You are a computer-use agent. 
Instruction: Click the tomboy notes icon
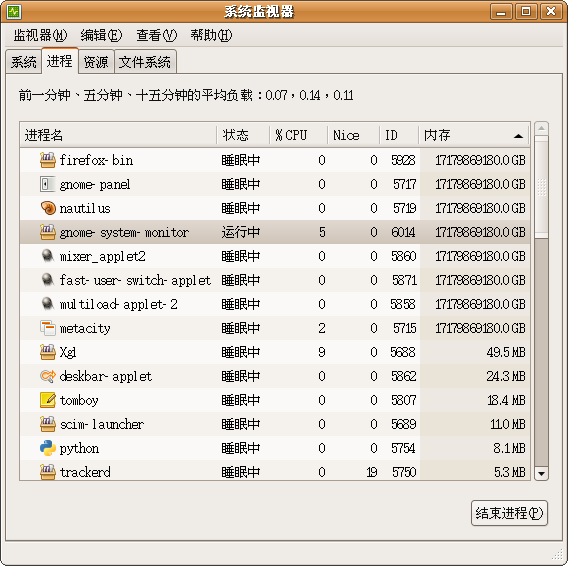pos(47,400)
